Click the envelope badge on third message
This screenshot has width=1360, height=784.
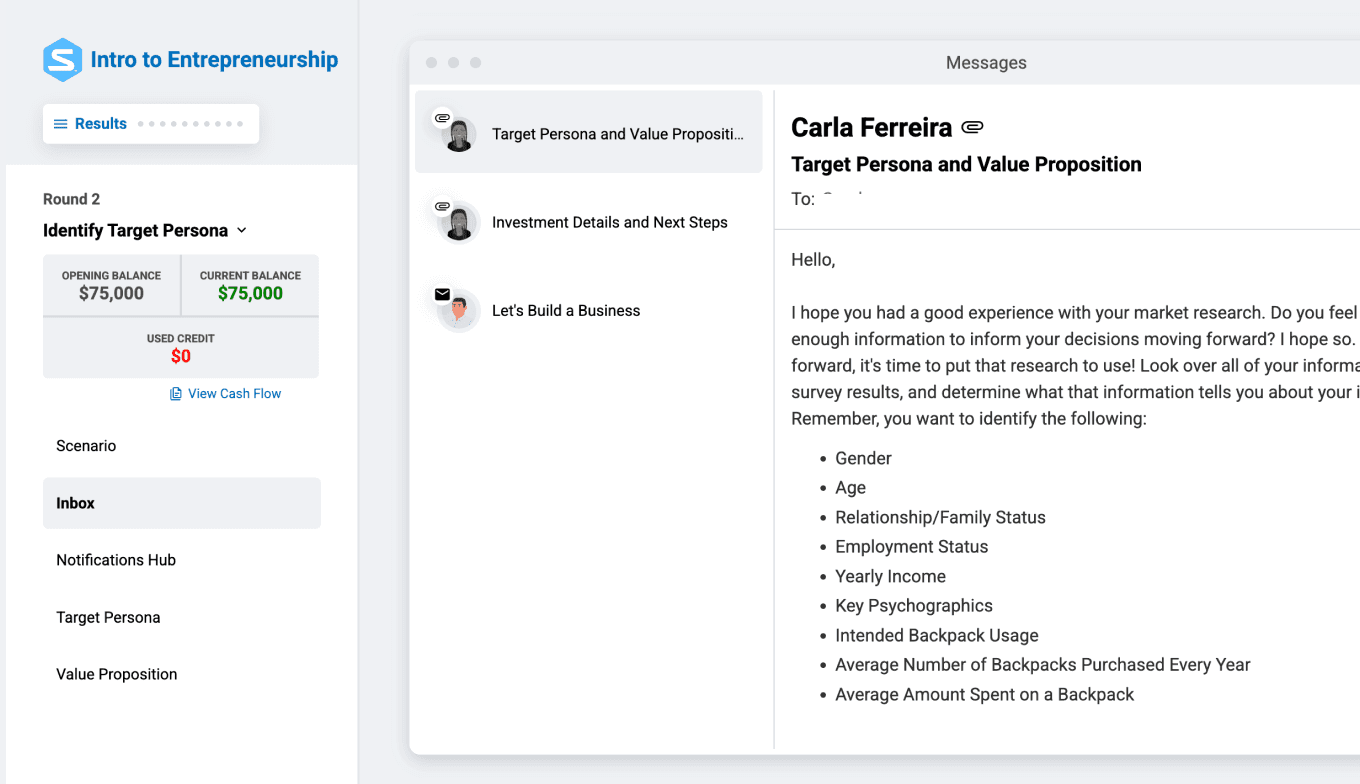442,294
